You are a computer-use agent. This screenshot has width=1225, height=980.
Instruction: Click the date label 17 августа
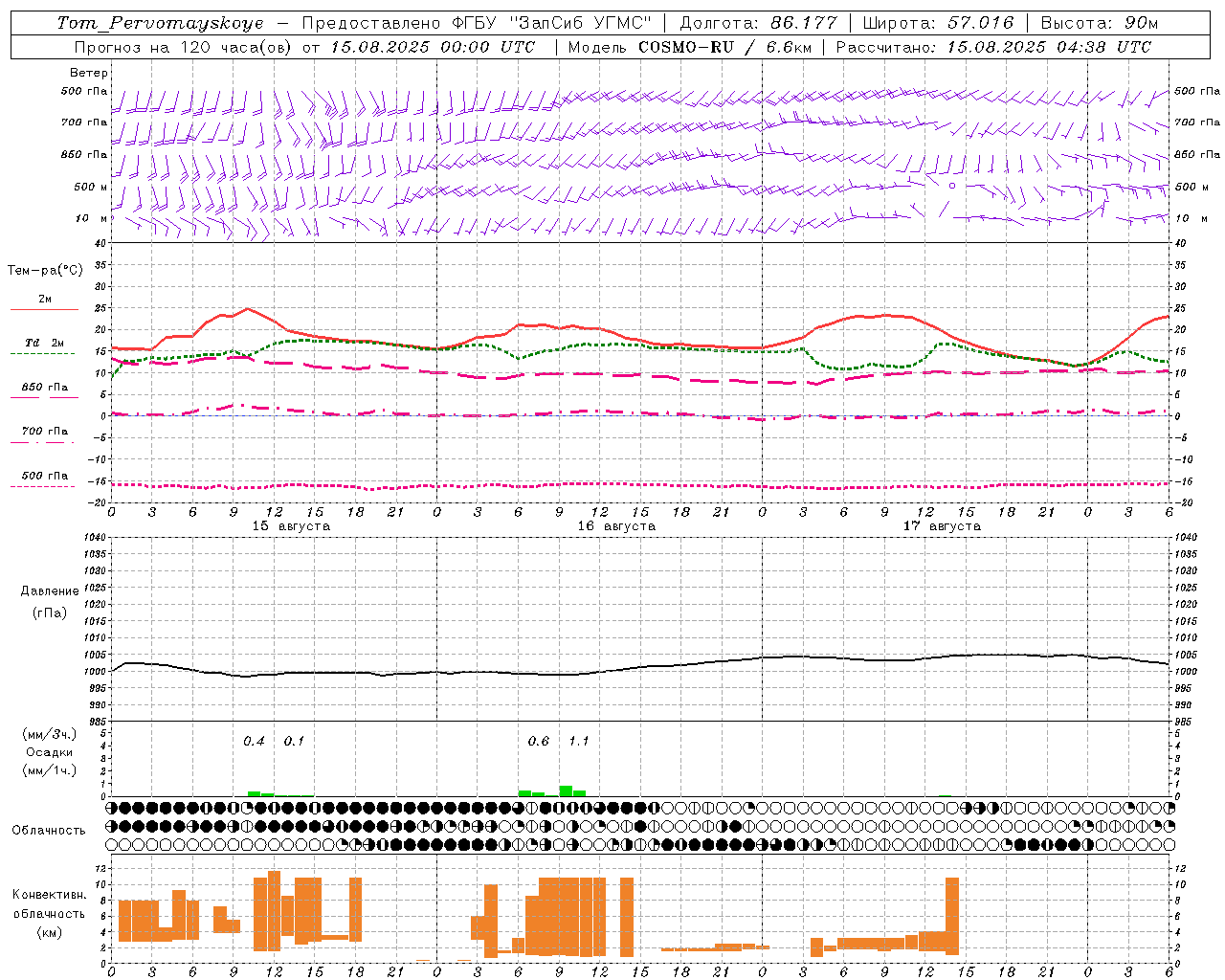click(x=942, y=526)
